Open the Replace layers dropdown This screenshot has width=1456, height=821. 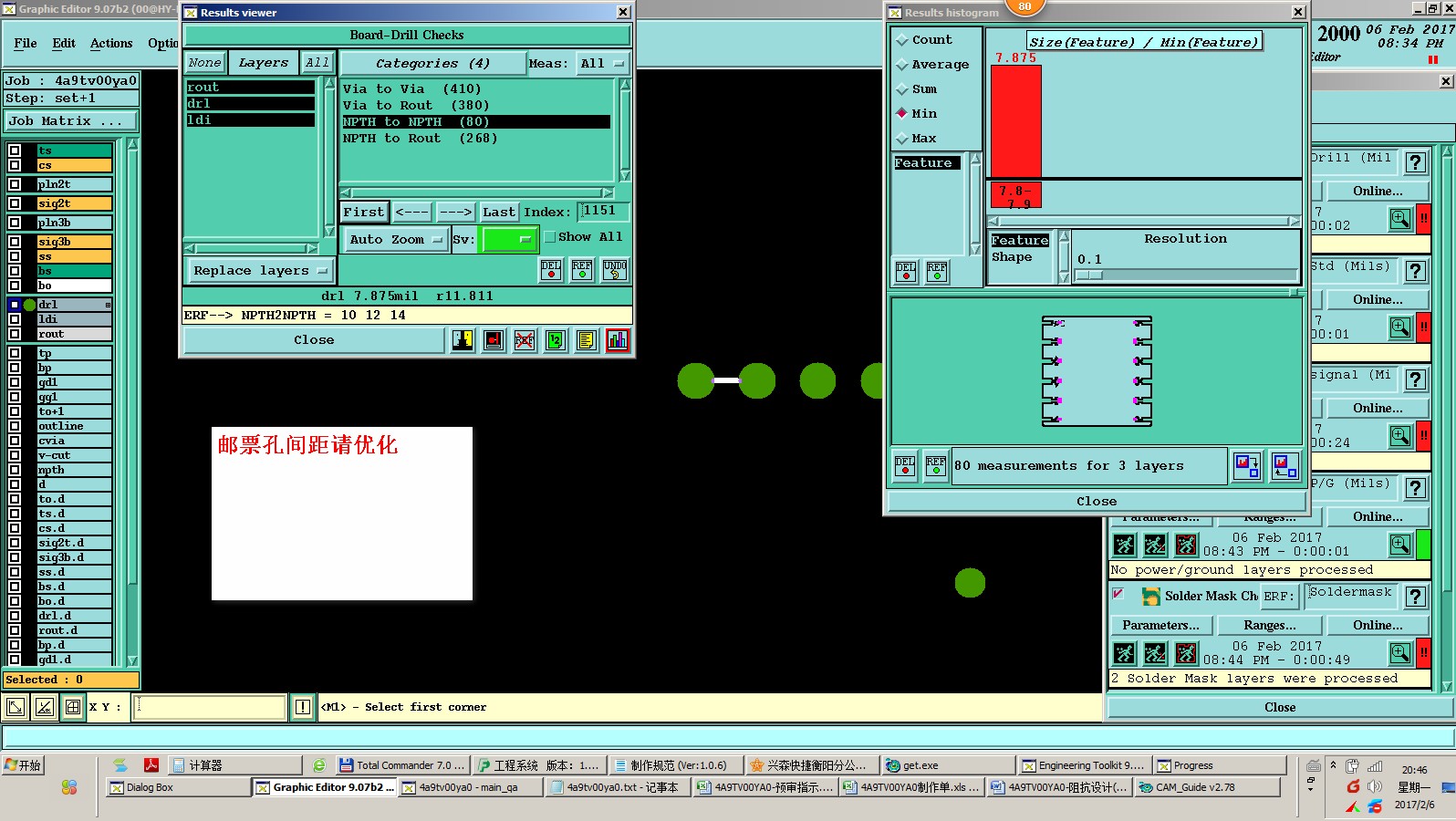click(260, 271)
